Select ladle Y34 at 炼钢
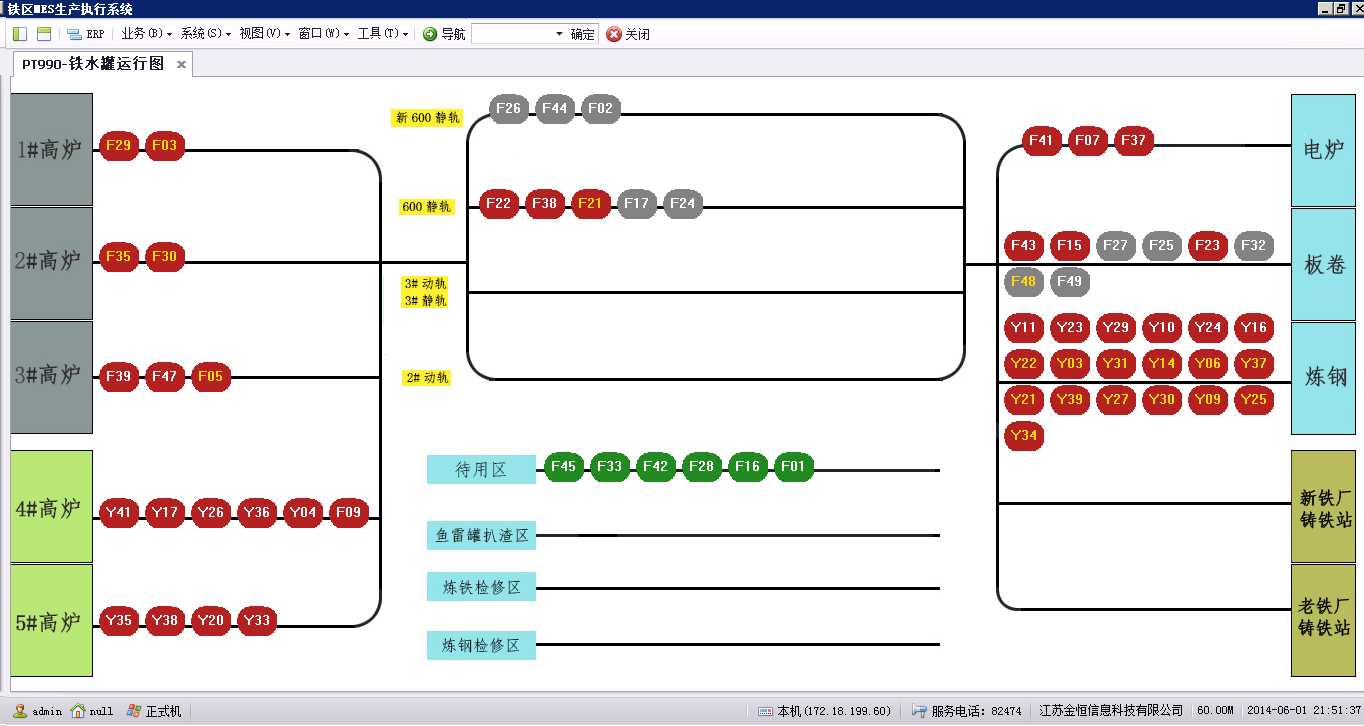Viewport: 1364px width, 726px height. pyautogui.click(x=1023, y=436)
